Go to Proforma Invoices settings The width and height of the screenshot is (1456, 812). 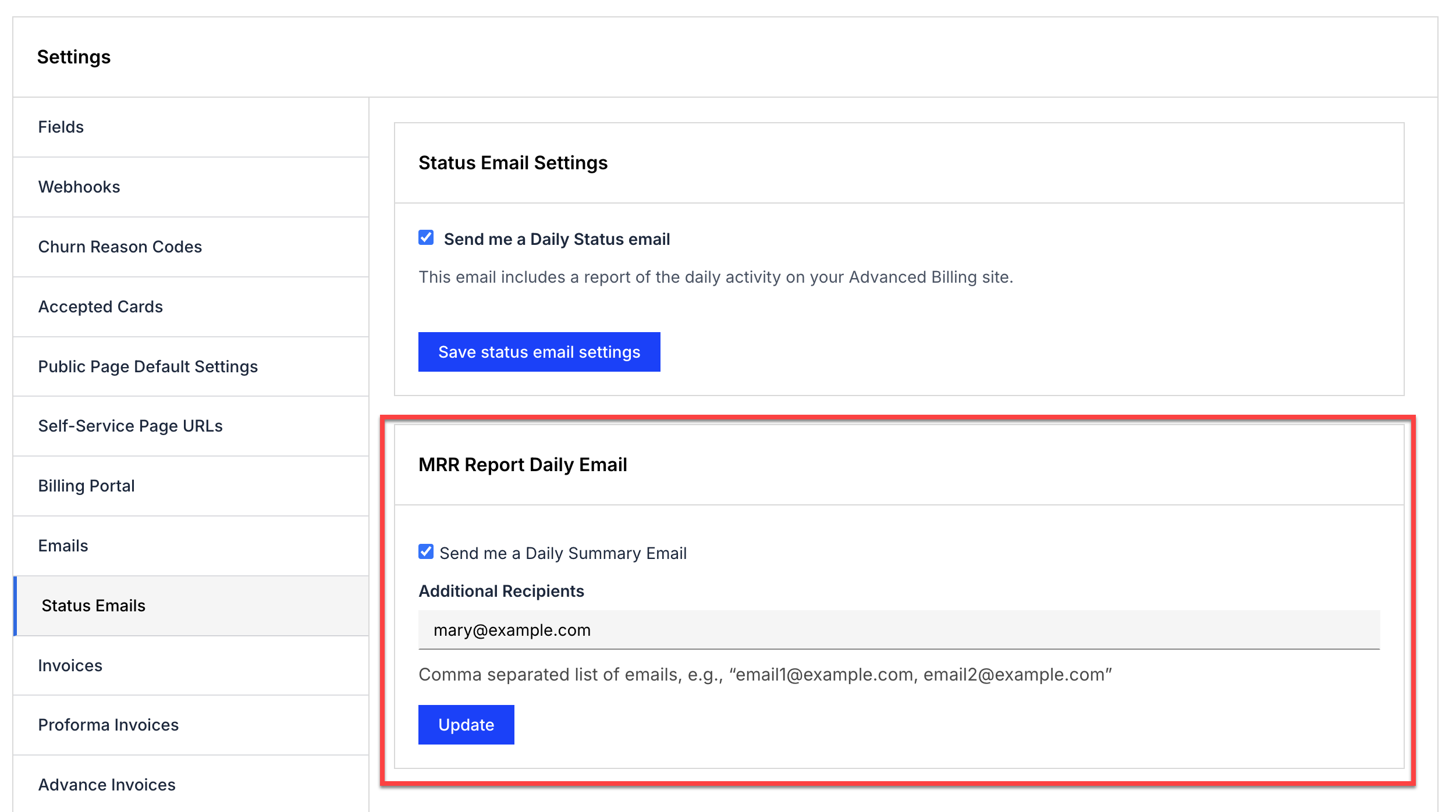191,725
